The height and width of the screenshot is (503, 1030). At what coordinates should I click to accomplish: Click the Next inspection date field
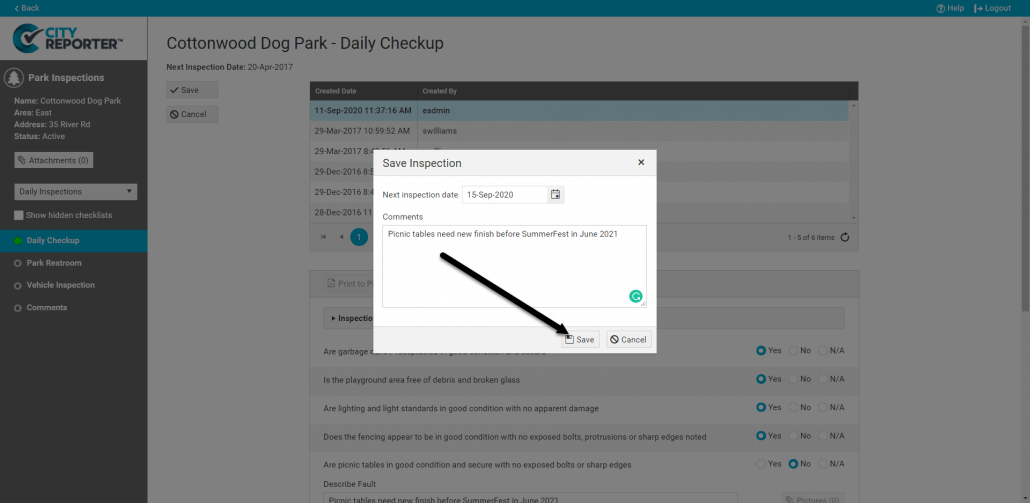(x=505, y=194)
